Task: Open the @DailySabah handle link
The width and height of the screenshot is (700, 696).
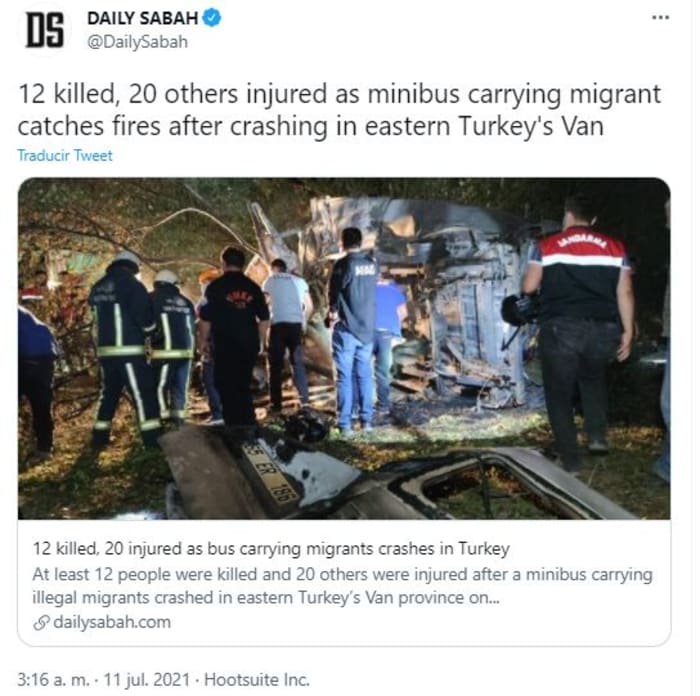Action: pos(138,42)
